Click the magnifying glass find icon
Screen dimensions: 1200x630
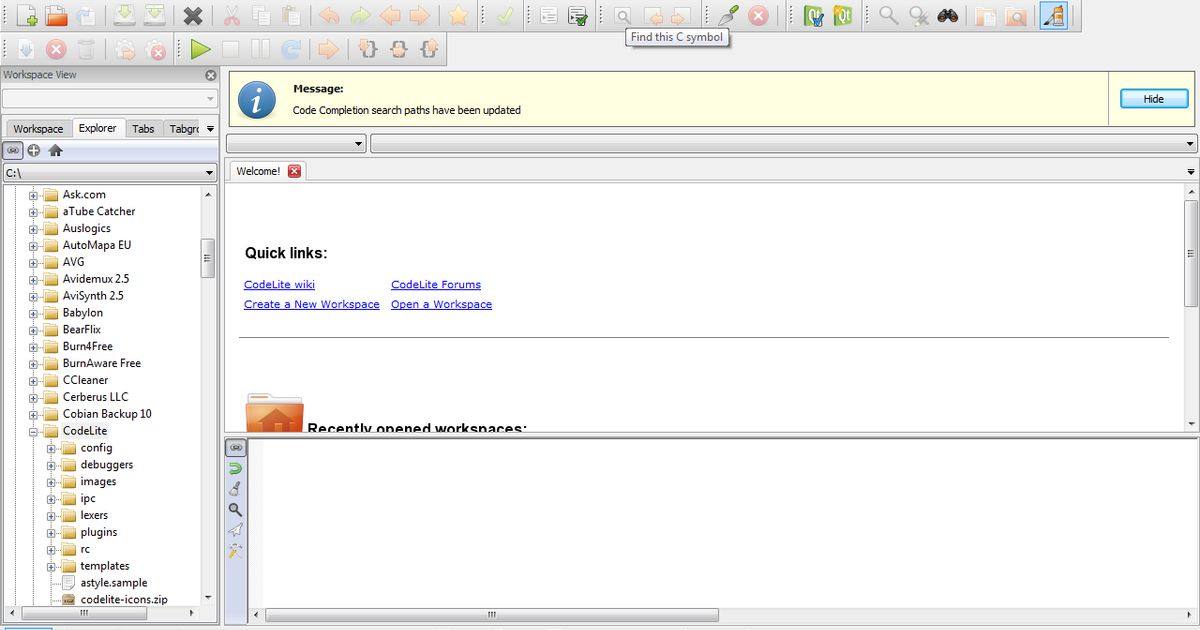tap(888, 16)
